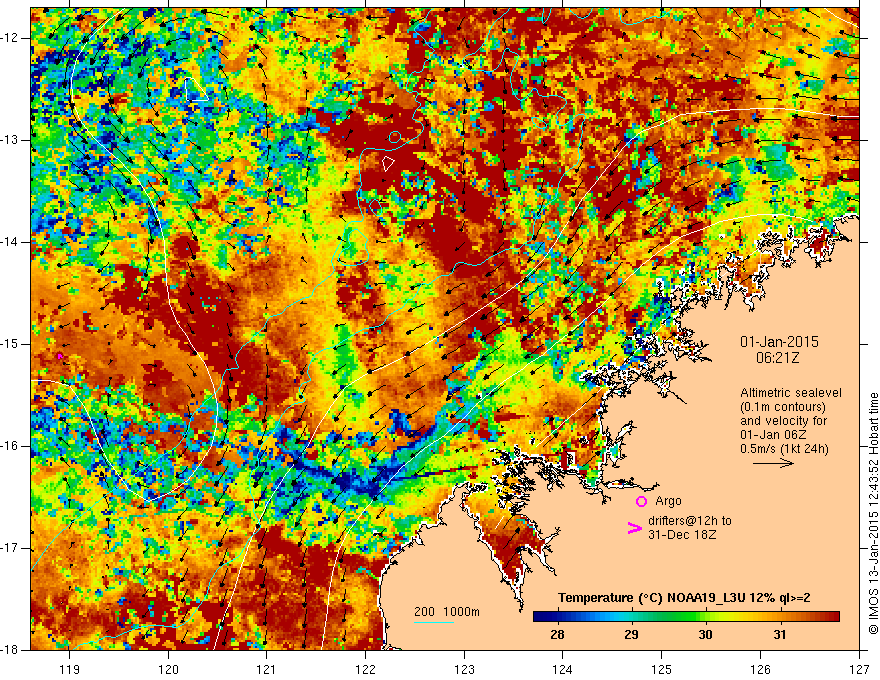Click the 0.5m/s velocity scale arrow
880x680 pixels.
coord(773,463)
